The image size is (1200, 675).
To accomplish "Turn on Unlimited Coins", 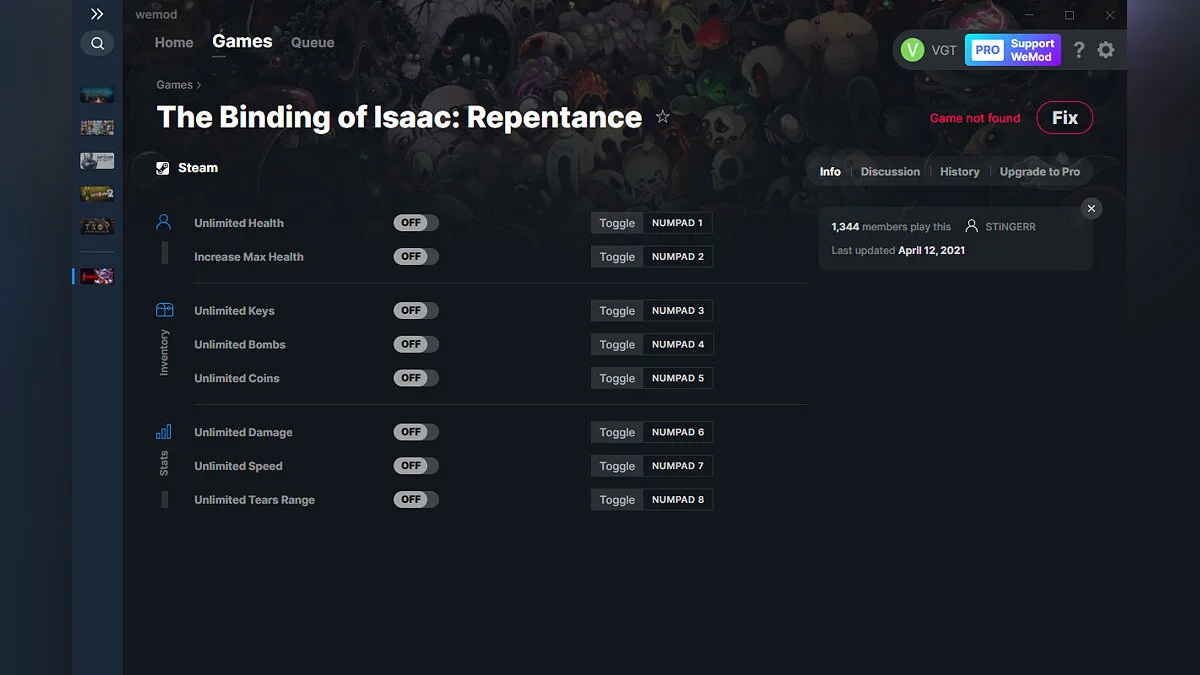I will [415, 377].
